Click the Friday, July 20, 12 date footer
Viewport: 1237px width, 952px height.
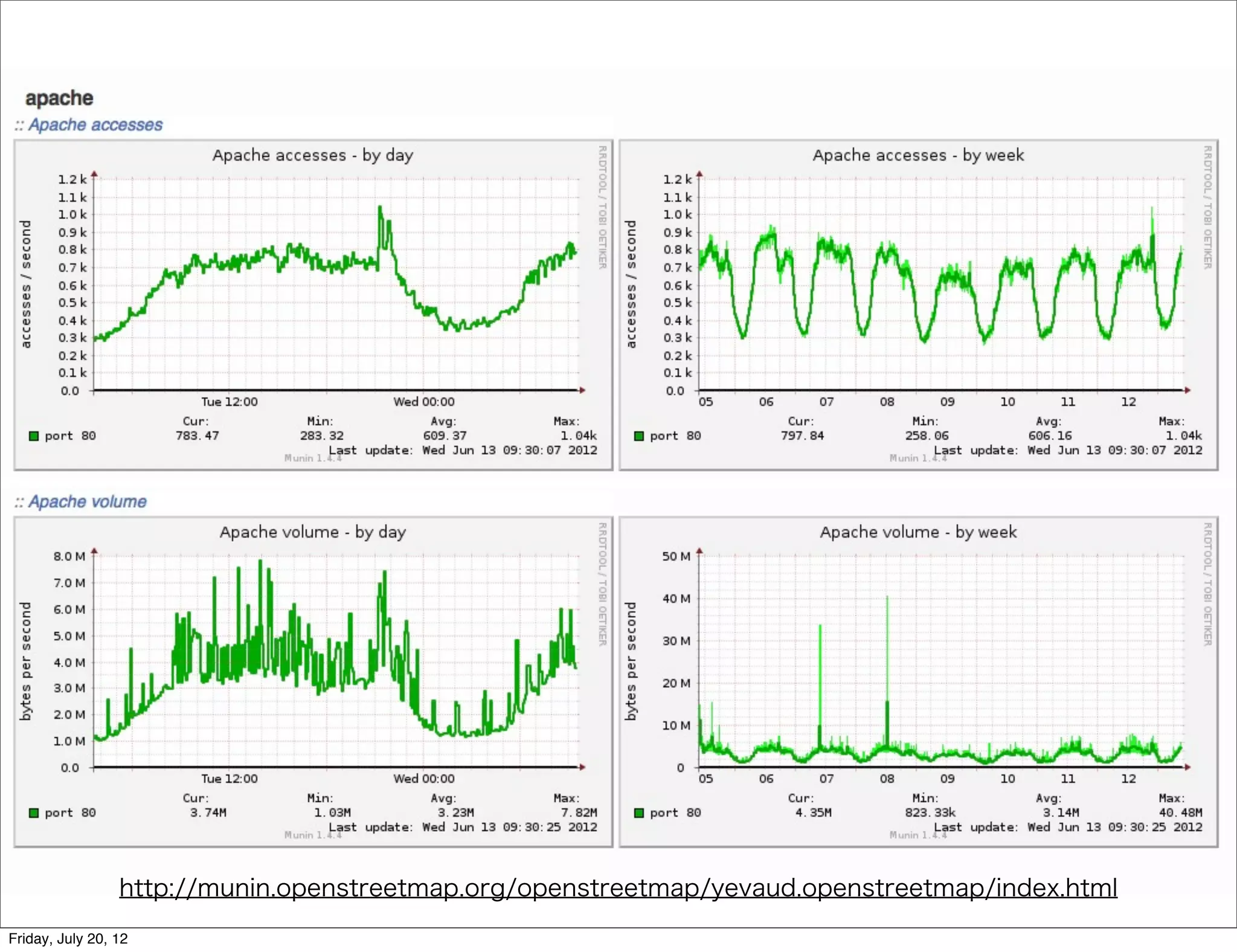tap(68, 939)
